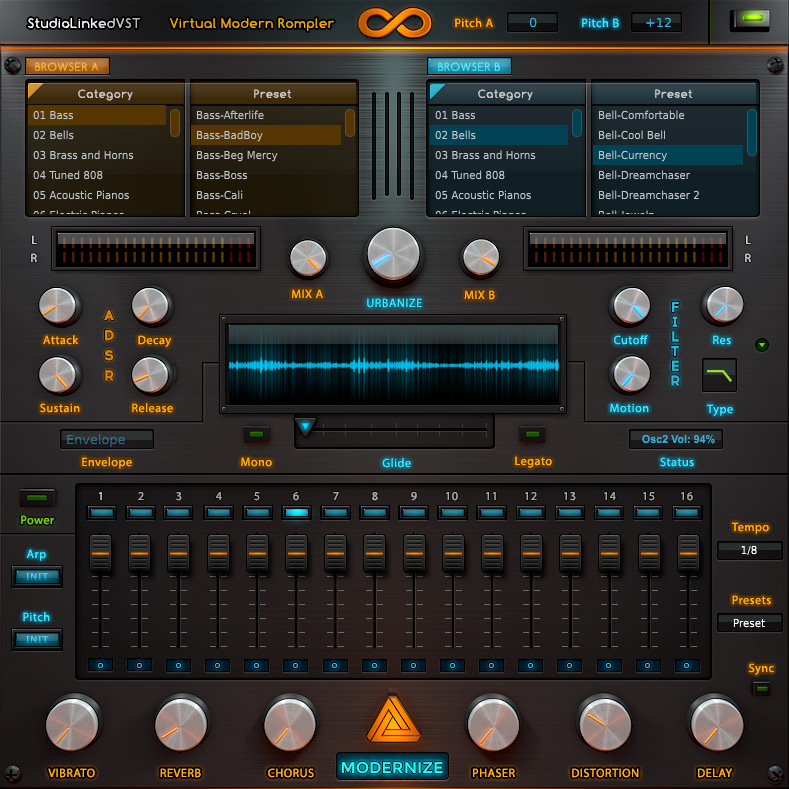Select the Bass-Beg Mercy preset
Image resolution: width=789 pixels, height=789 pixels.
click(x=267, y=155)
